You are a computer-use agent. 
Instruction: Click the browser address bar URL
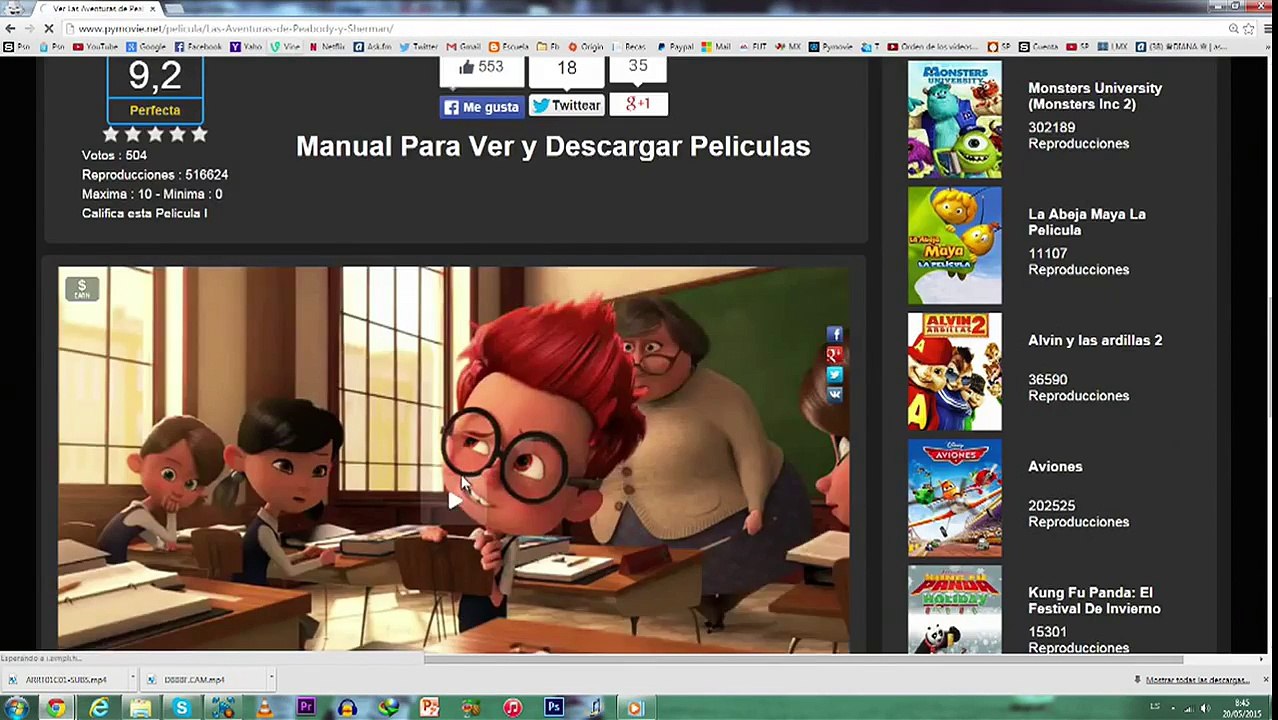coord(235,28)
